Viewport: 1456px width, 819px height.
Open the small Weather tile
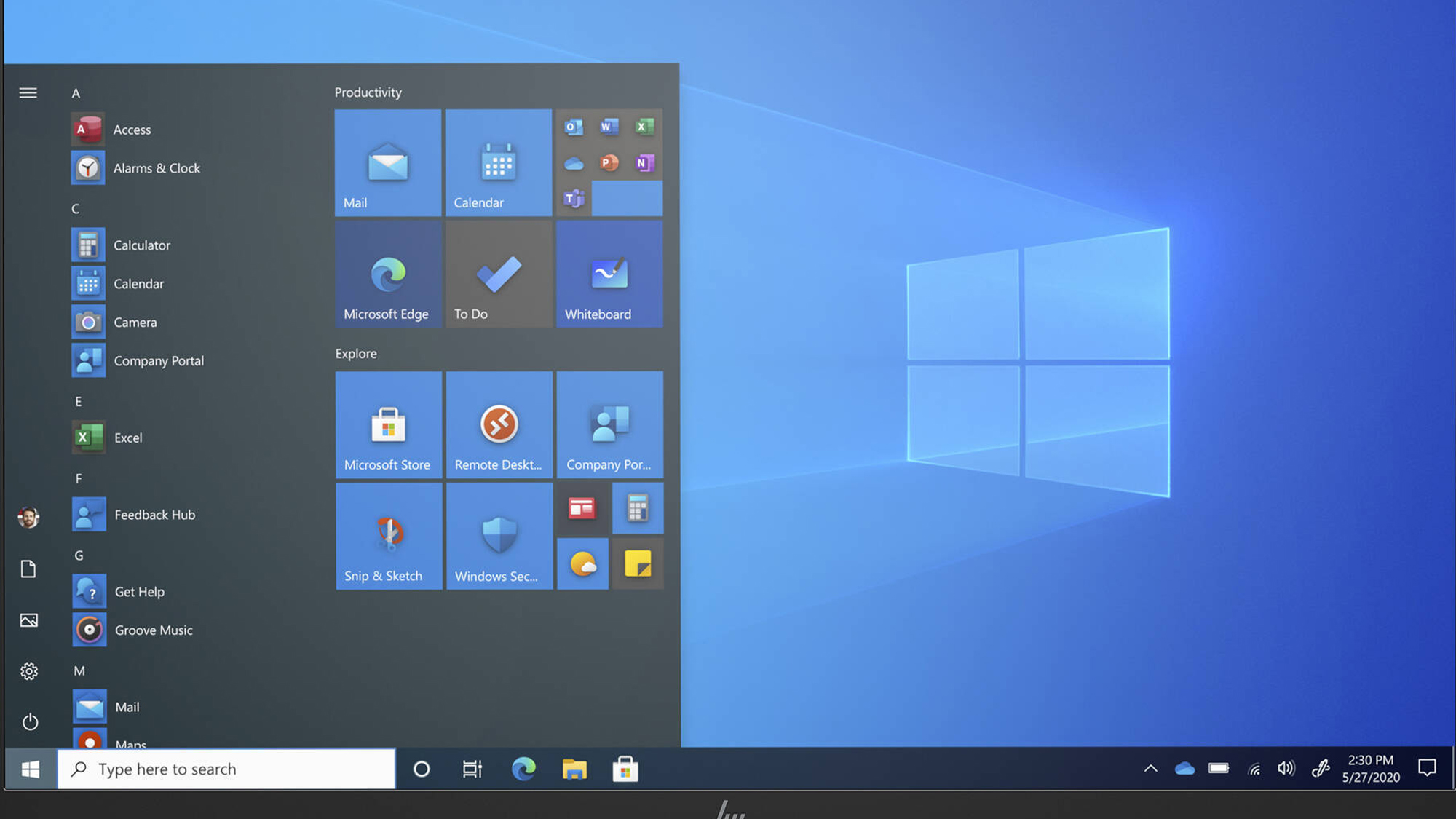(582, 563)
